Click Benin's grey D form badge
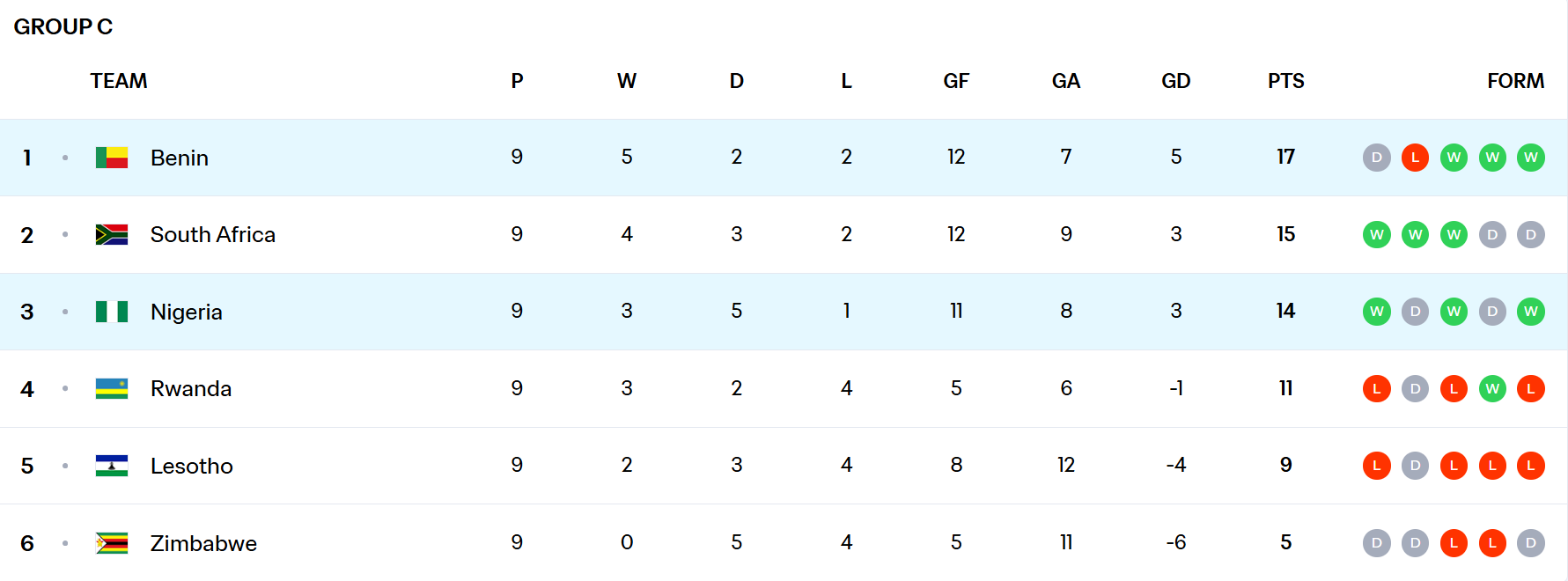The width and height of the screenshot is (1568, 581). pos(1376,158)
